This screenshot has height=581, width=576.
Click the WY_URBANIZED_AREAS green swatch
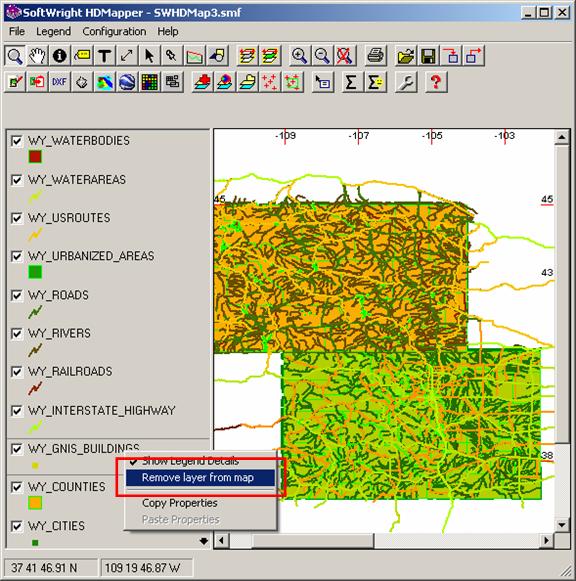[35, 272]
